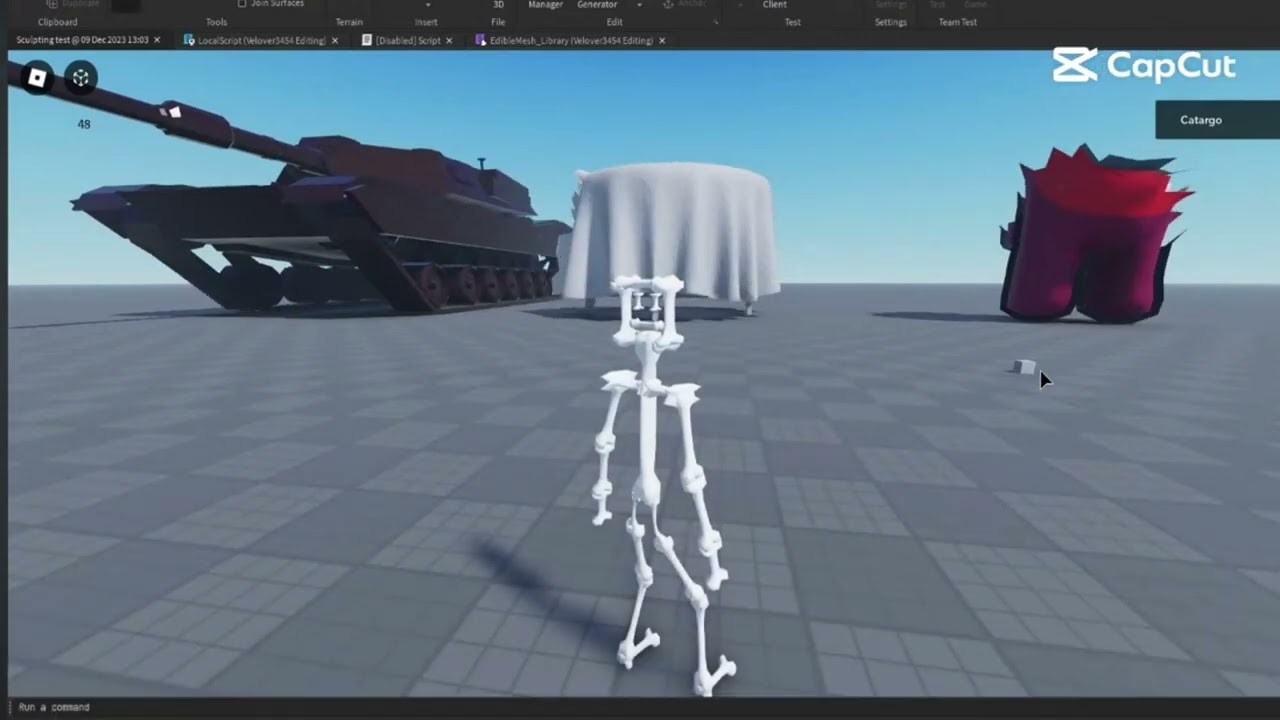
Task: Click the number 48 in the viewport
Action: pyautogui.click(x=84, y=125)
